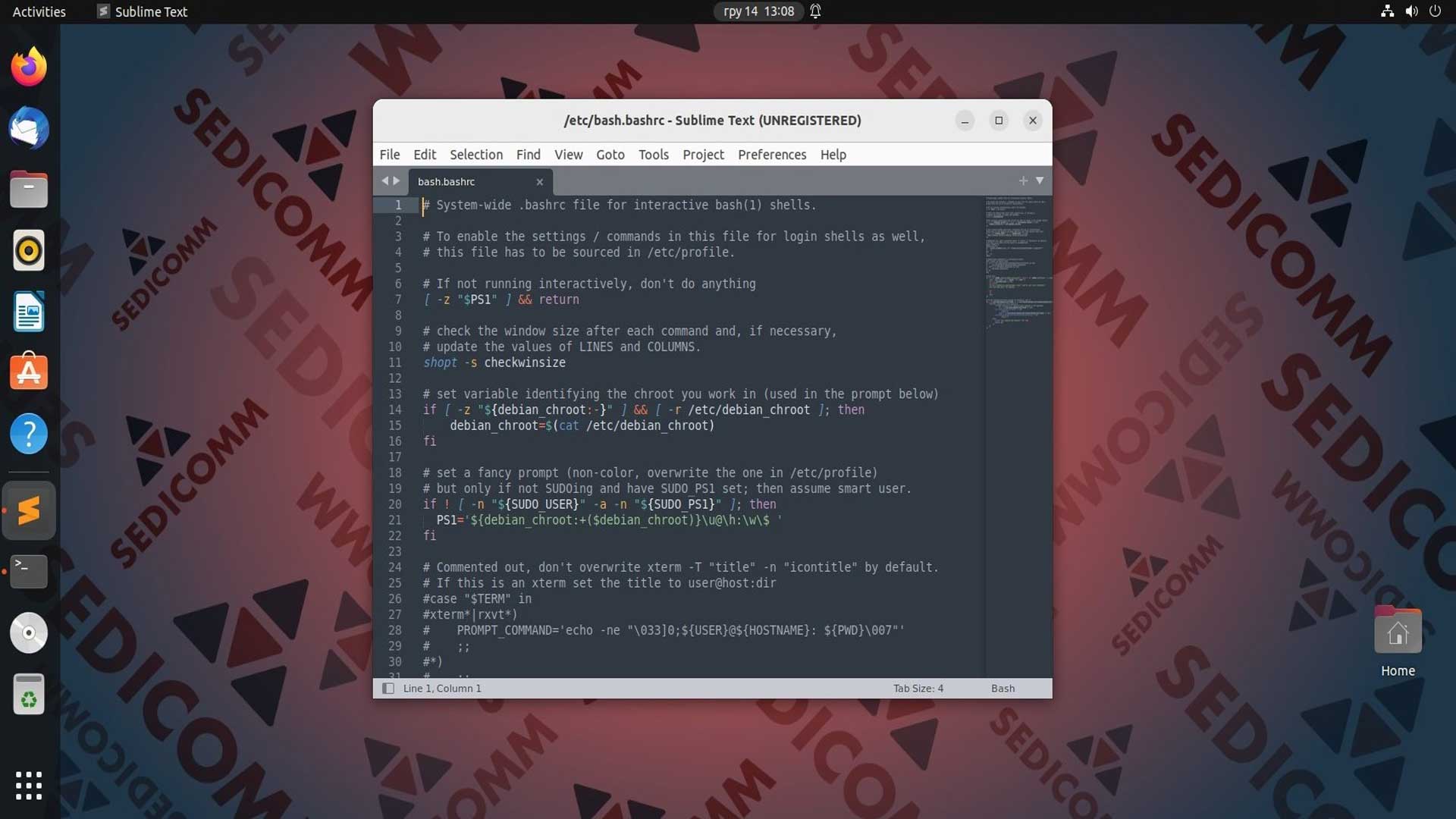Screen dimensions: 1456x819
Task: Open Preferences menu
Action: [x=772, y=154]
